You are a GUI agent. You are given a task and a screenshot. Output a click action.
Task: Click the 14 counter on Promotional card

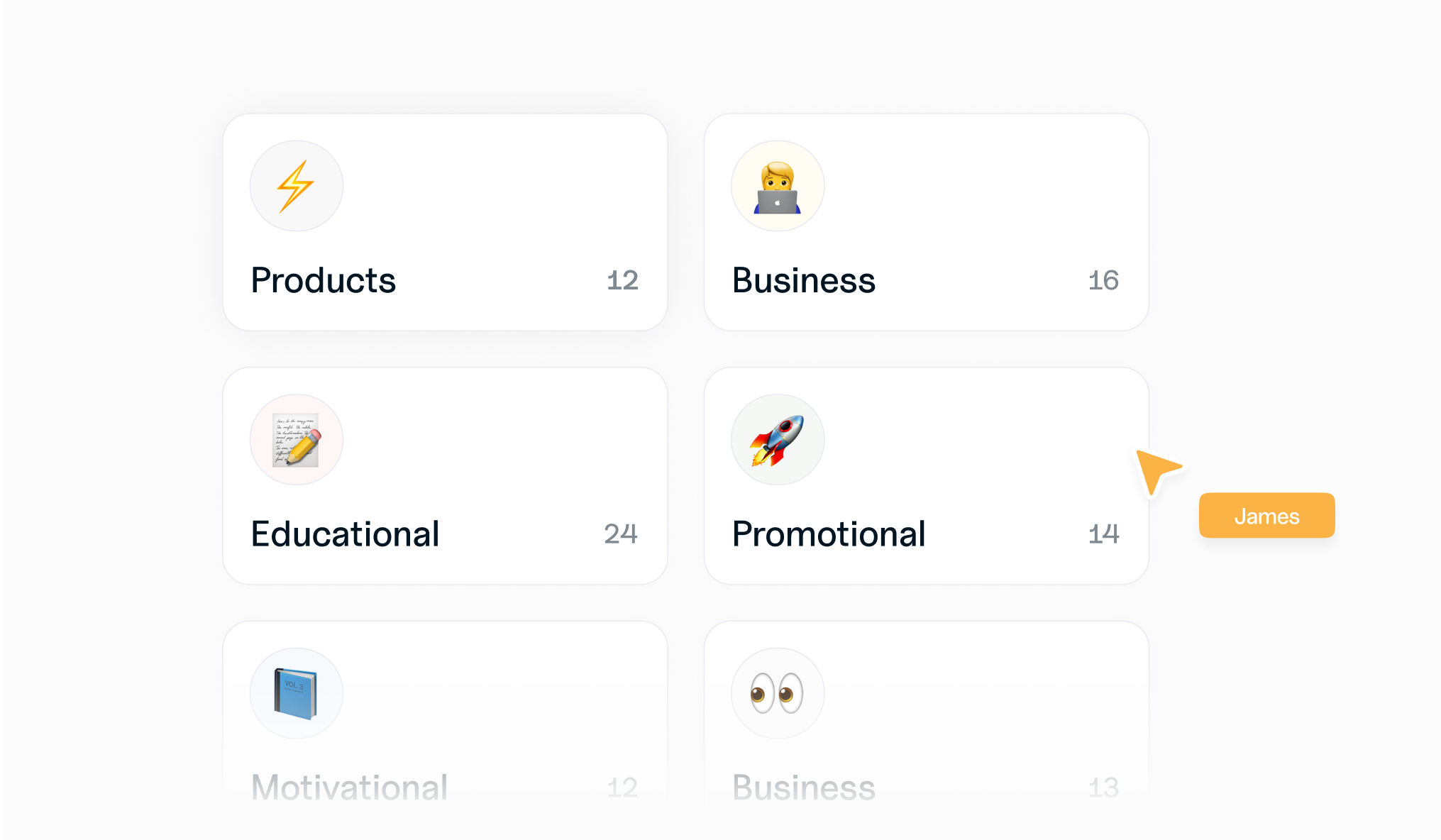(1102, 534)
